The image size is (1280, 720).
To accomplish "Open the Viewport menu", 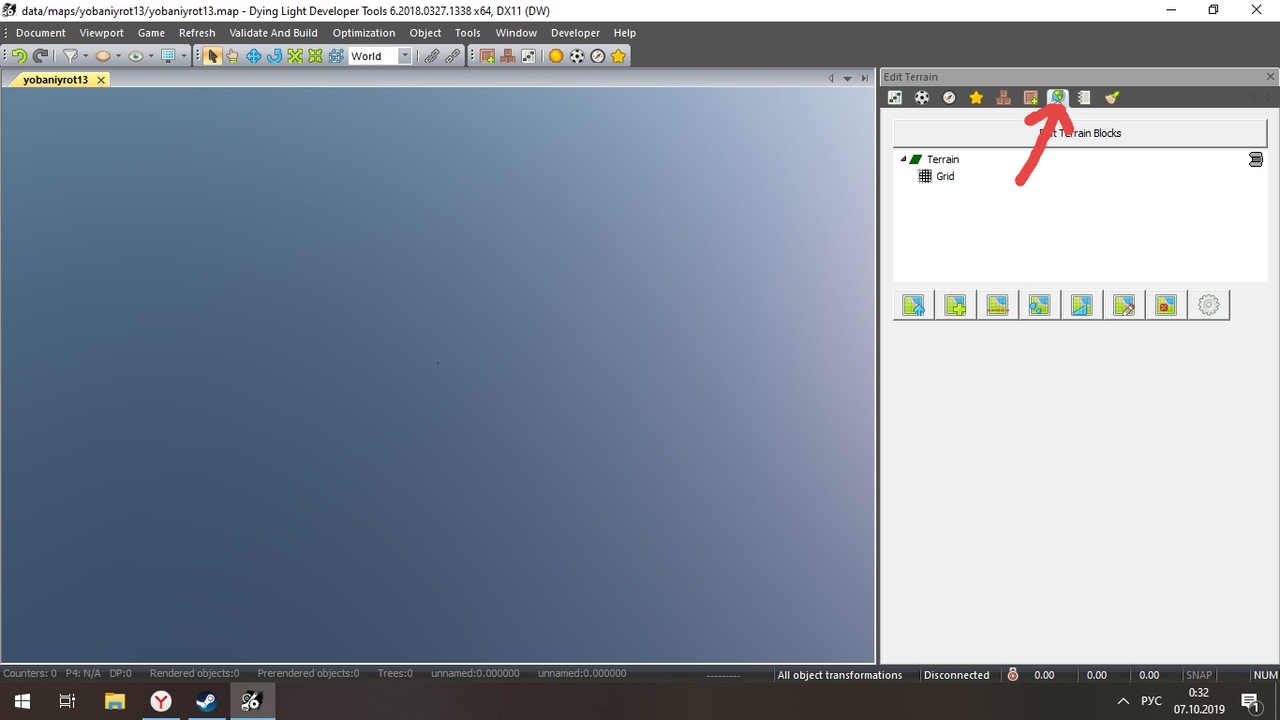I will click(x=102, y=33).
